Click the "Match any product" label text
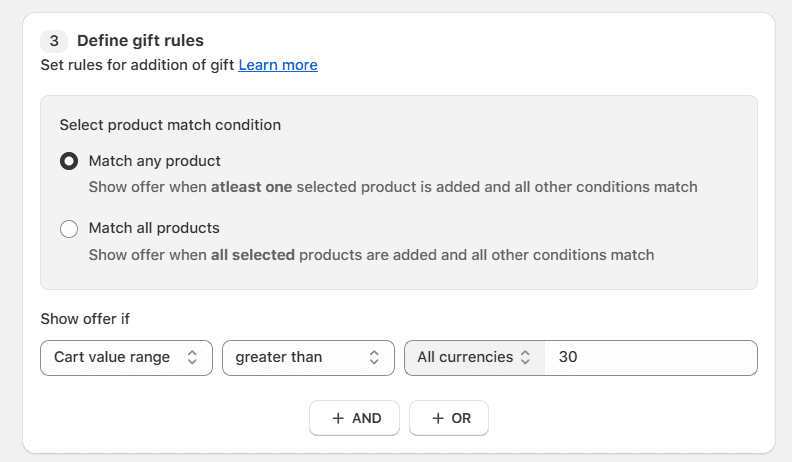 (155, 161)
